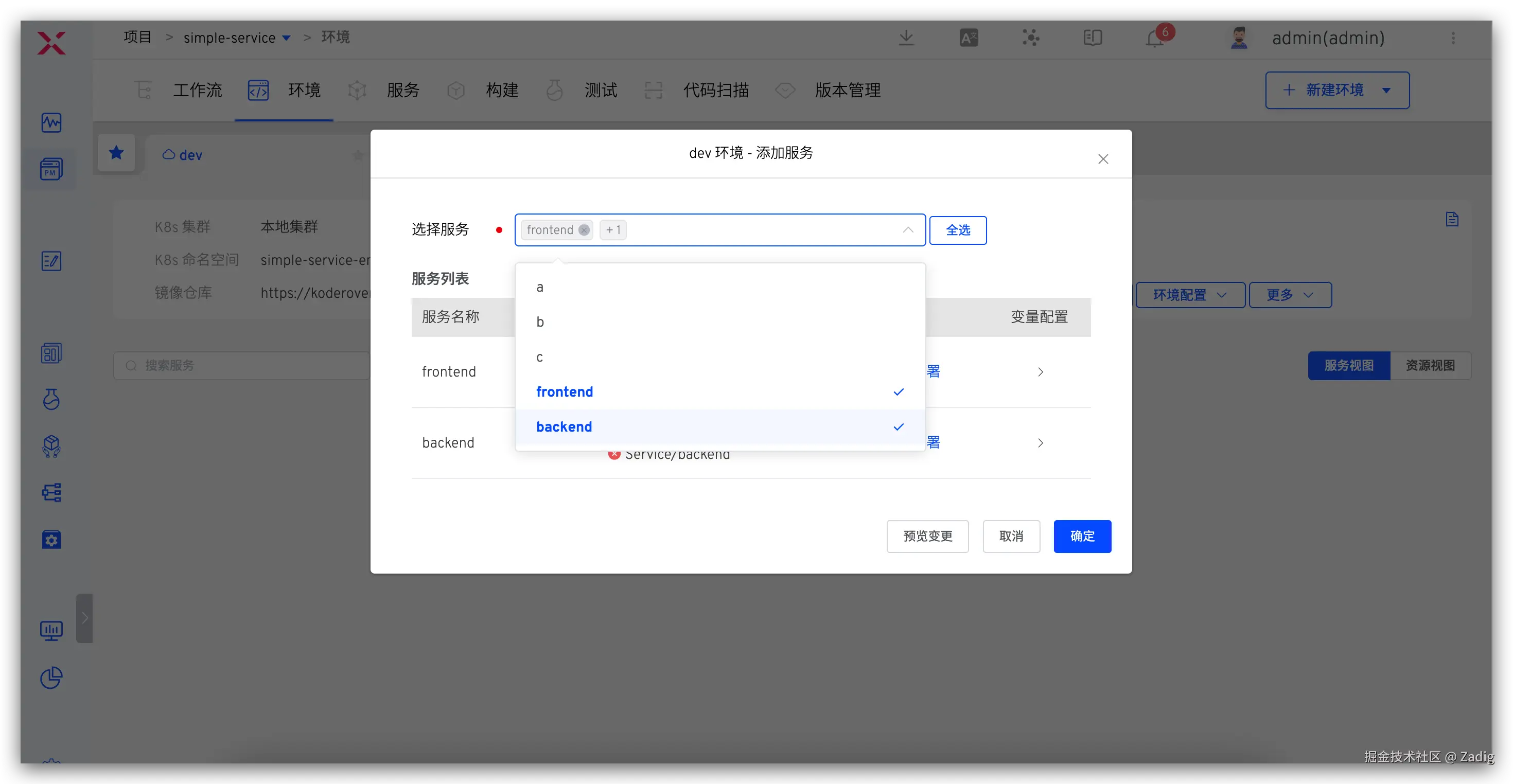The height and width of the screenshot is (784, 1513).
Task: Click the 预览变更 preview changes button
Action: coord(927,536)
